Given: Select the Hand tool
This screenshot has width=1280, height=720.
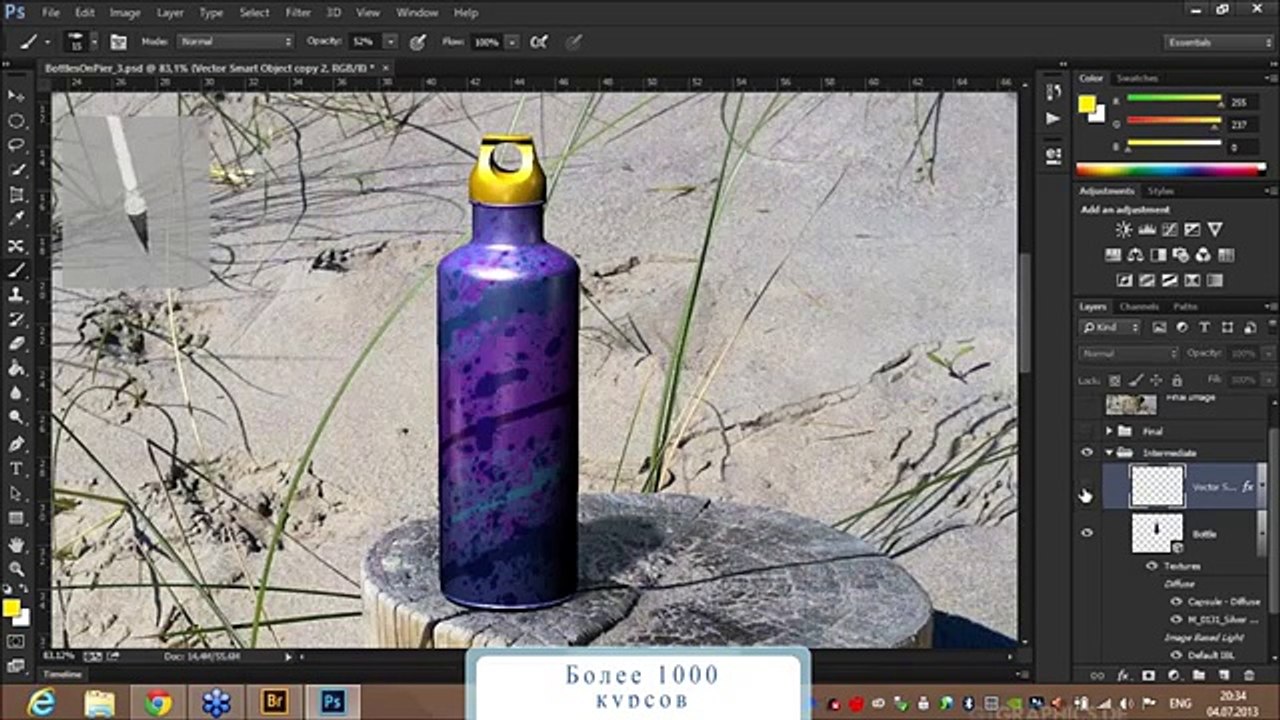Looking at the screenshot, I should tap(16, 545).
